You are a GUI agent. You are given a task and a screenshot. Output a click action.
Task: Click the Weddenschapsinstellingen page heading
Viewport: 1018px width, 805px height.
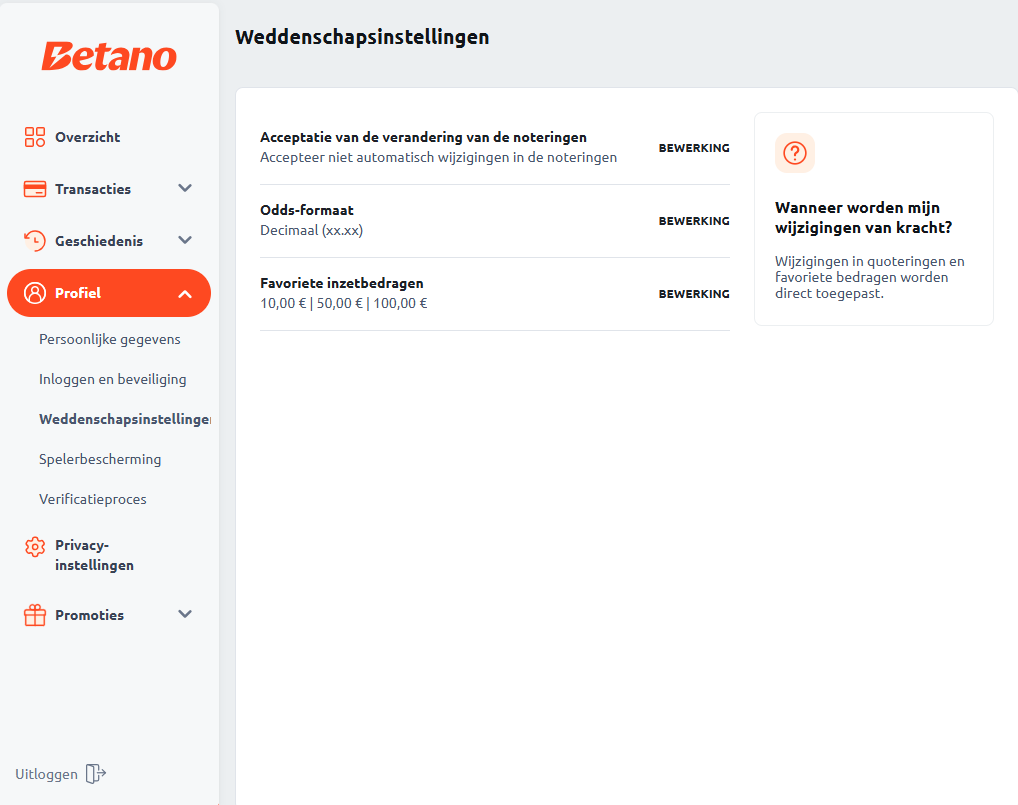(362, 37)
